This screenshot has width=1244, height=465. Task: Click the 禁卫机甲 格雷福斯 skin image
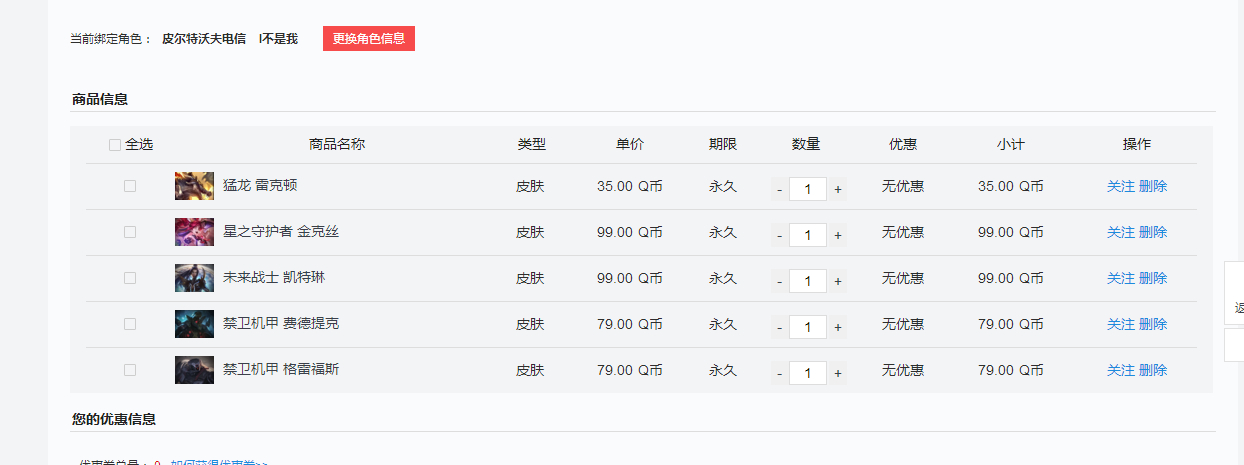tap(194, 370)
